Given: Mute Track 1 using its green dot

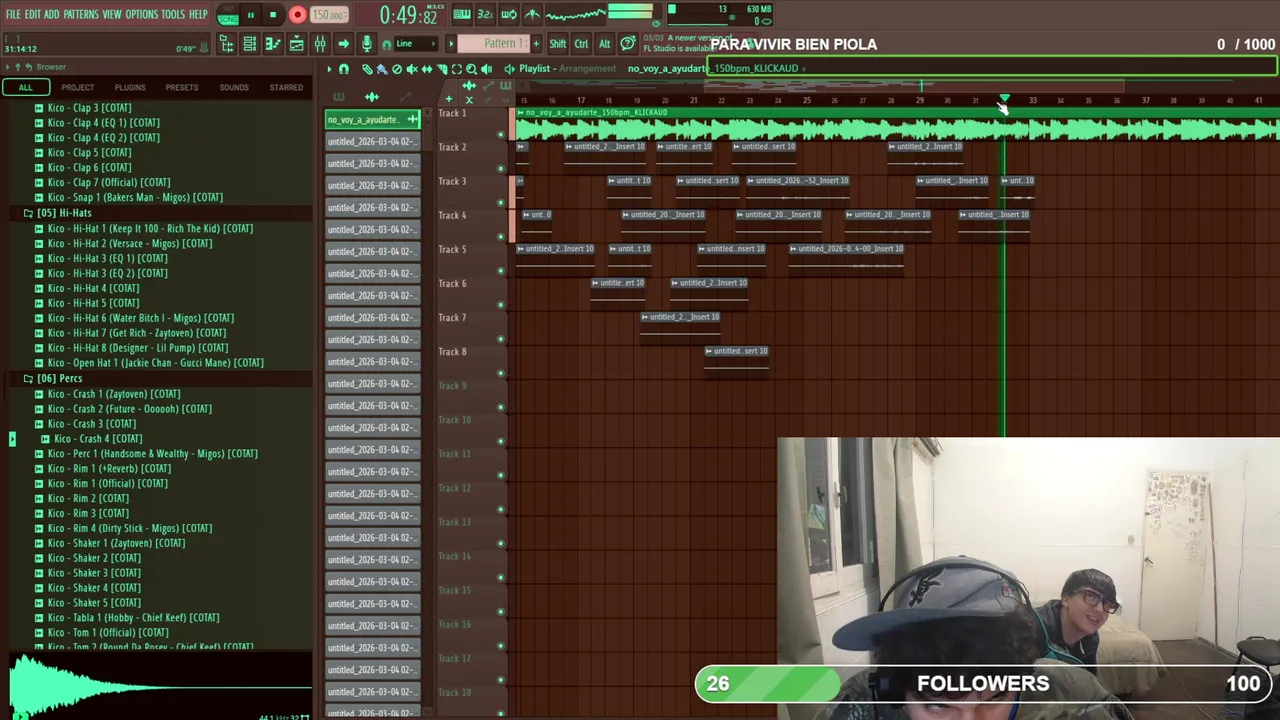Looking at the screenshot, I should [x=501, y=134].
